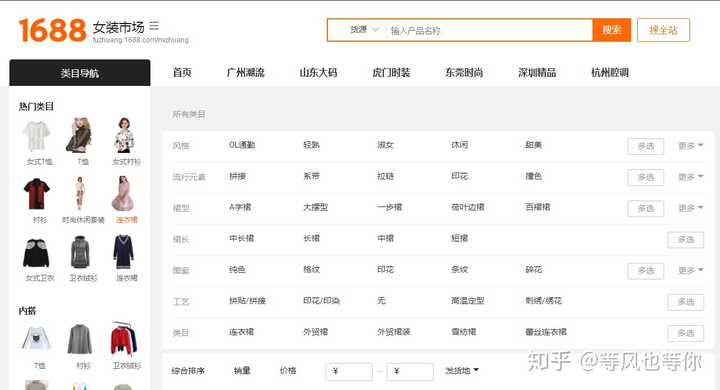This screenshot has height=390, width=720.
Task: Enable 多选 for the 工艺 row
Action: pyautogui.click(x=686, y=302)
